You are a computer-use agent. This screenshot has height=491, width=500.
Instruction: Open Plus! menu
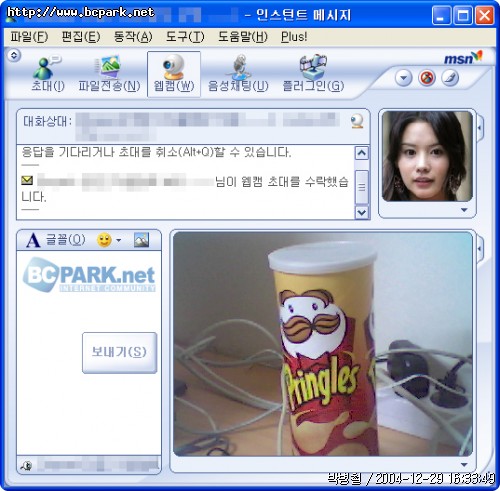pyautogui.click(x=294, y=36)
